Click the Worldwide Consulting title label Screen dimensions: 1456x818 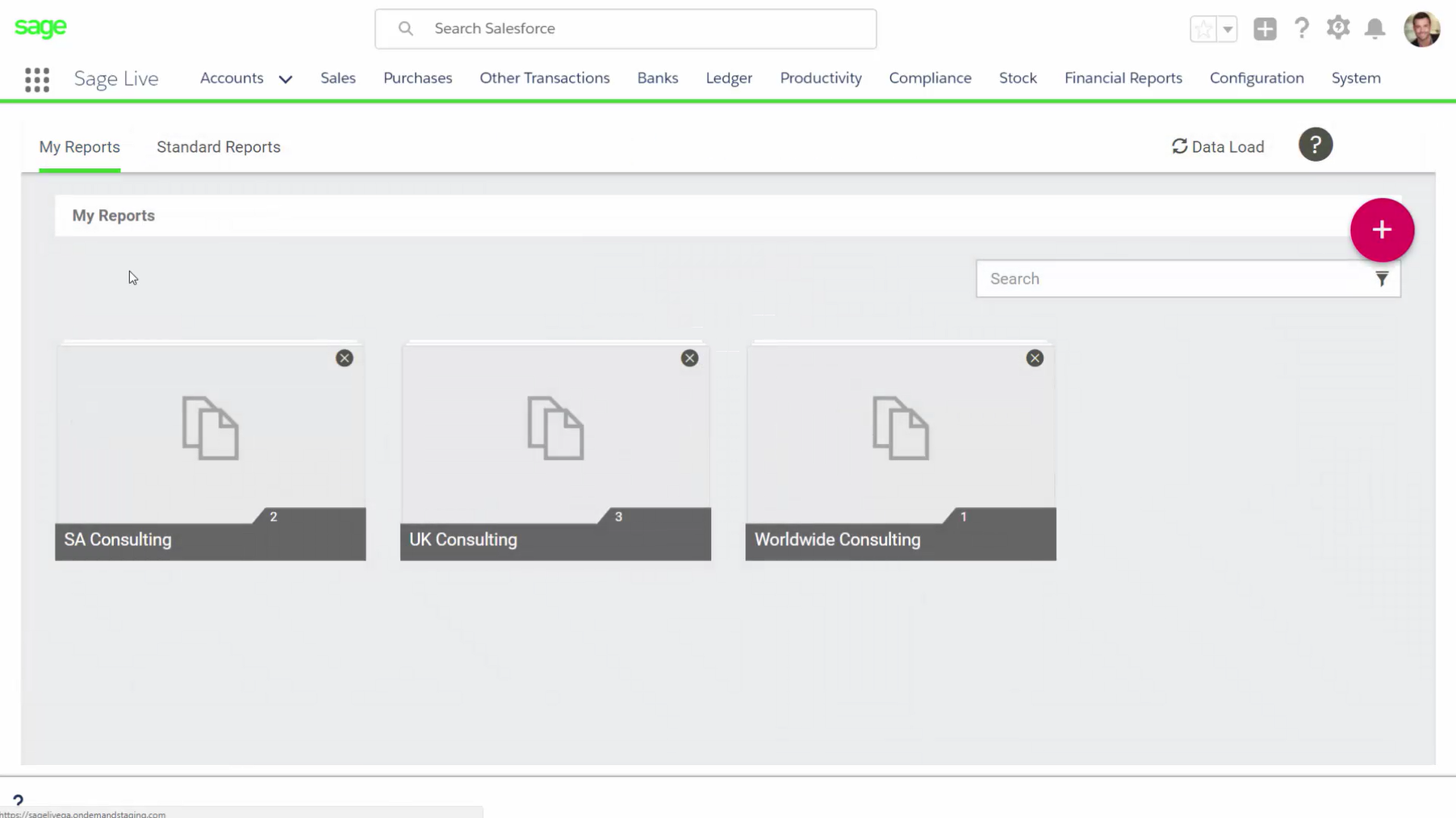point(837,539)
